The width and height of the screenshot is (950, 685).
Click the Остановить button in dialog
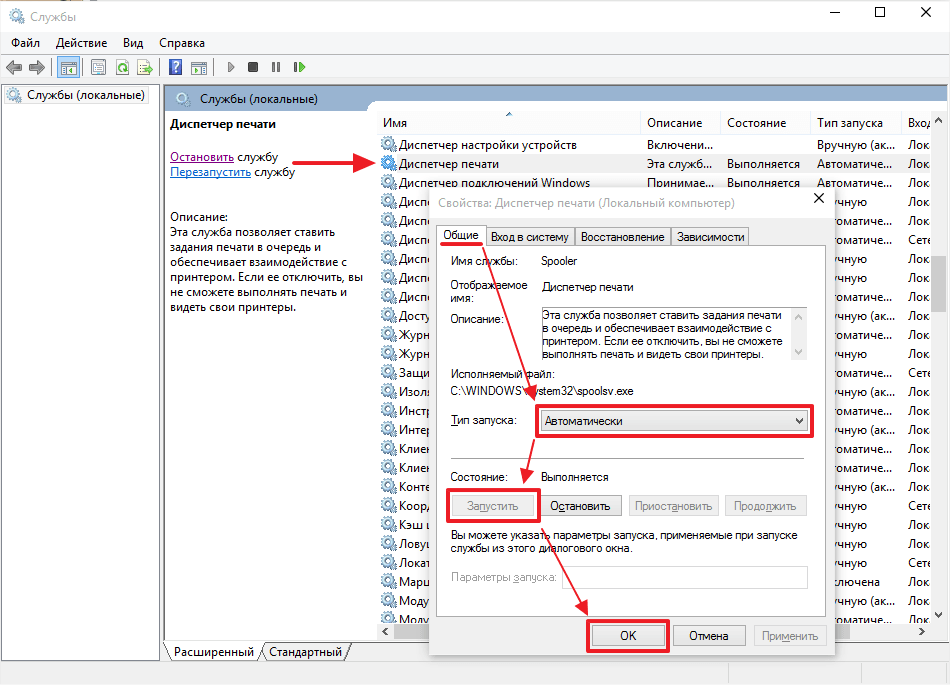tap(580, 506)
